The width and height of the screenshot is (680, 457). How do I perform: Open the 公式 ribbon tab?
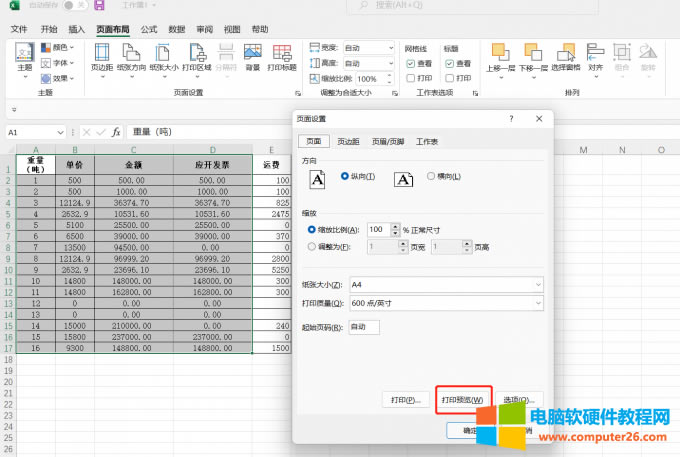coord(149,29)
